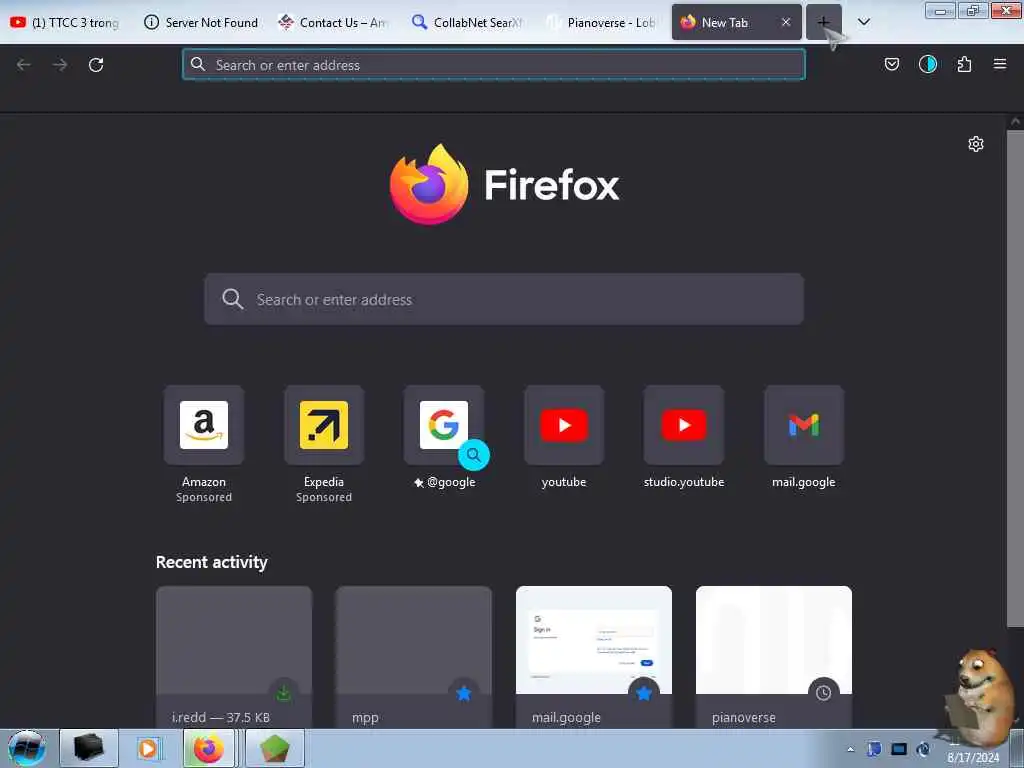The image size is (1024, 768).
Task: Switch to the TTCC 3 trong YouTube tab
Action: [x=65, y=22]
